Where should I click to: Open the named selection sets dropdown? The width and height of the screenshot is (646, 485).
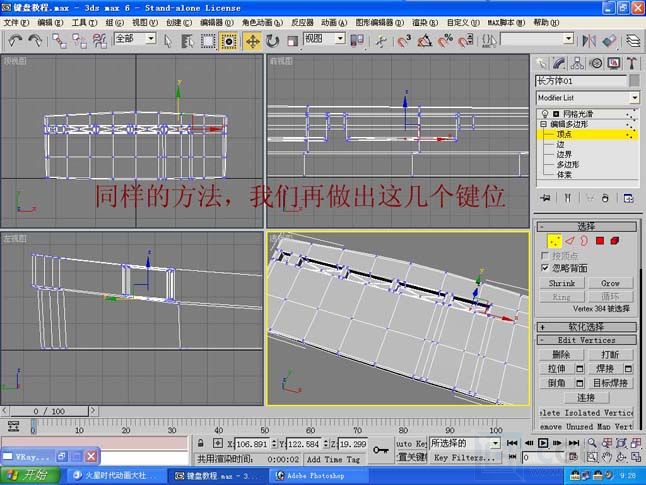click(x=569, y=39)
